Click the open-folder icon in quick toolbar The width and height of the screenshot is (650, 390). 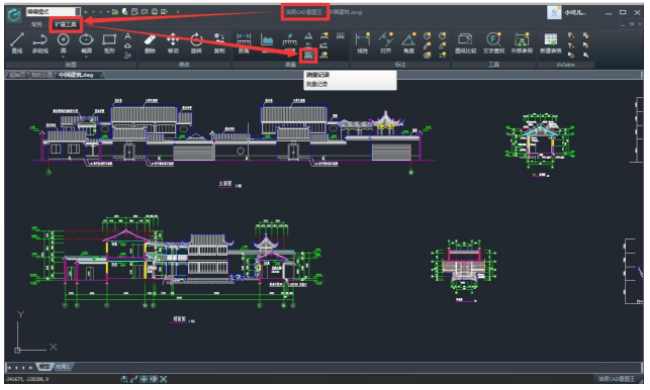115,12
